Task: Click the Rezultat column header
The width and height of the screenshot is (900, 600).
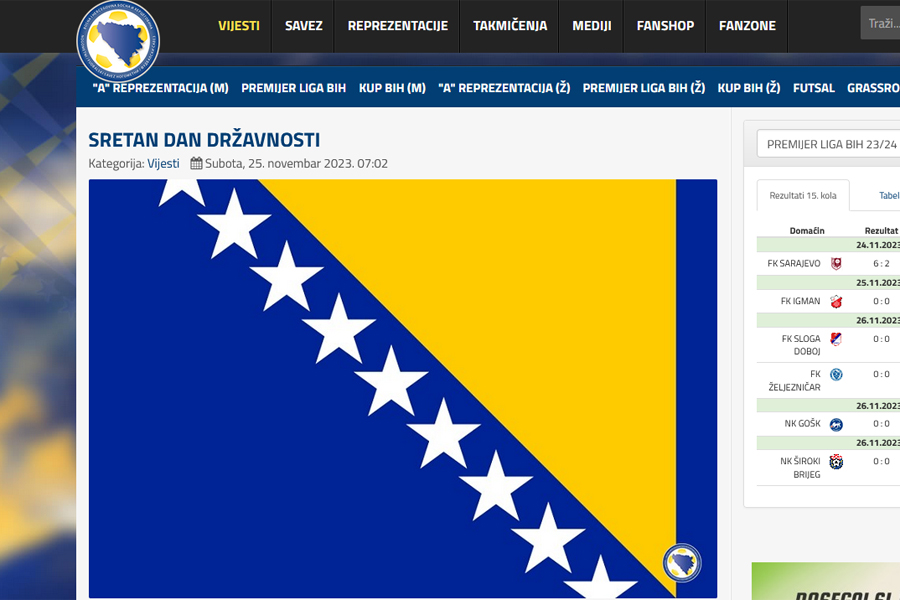Action: coord(881,231)
